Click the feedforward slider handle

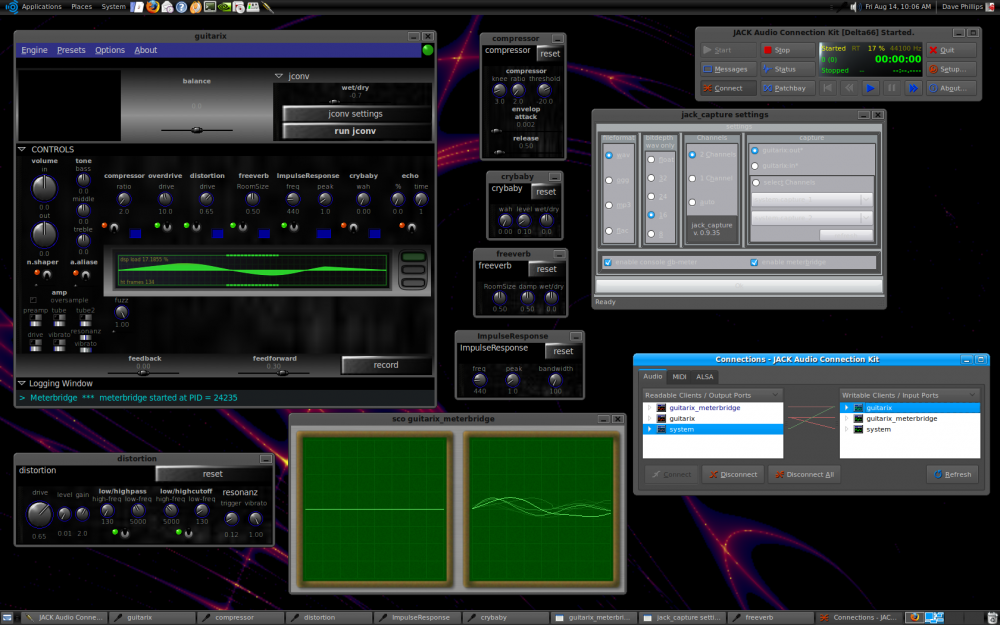[x=282, y=373]
